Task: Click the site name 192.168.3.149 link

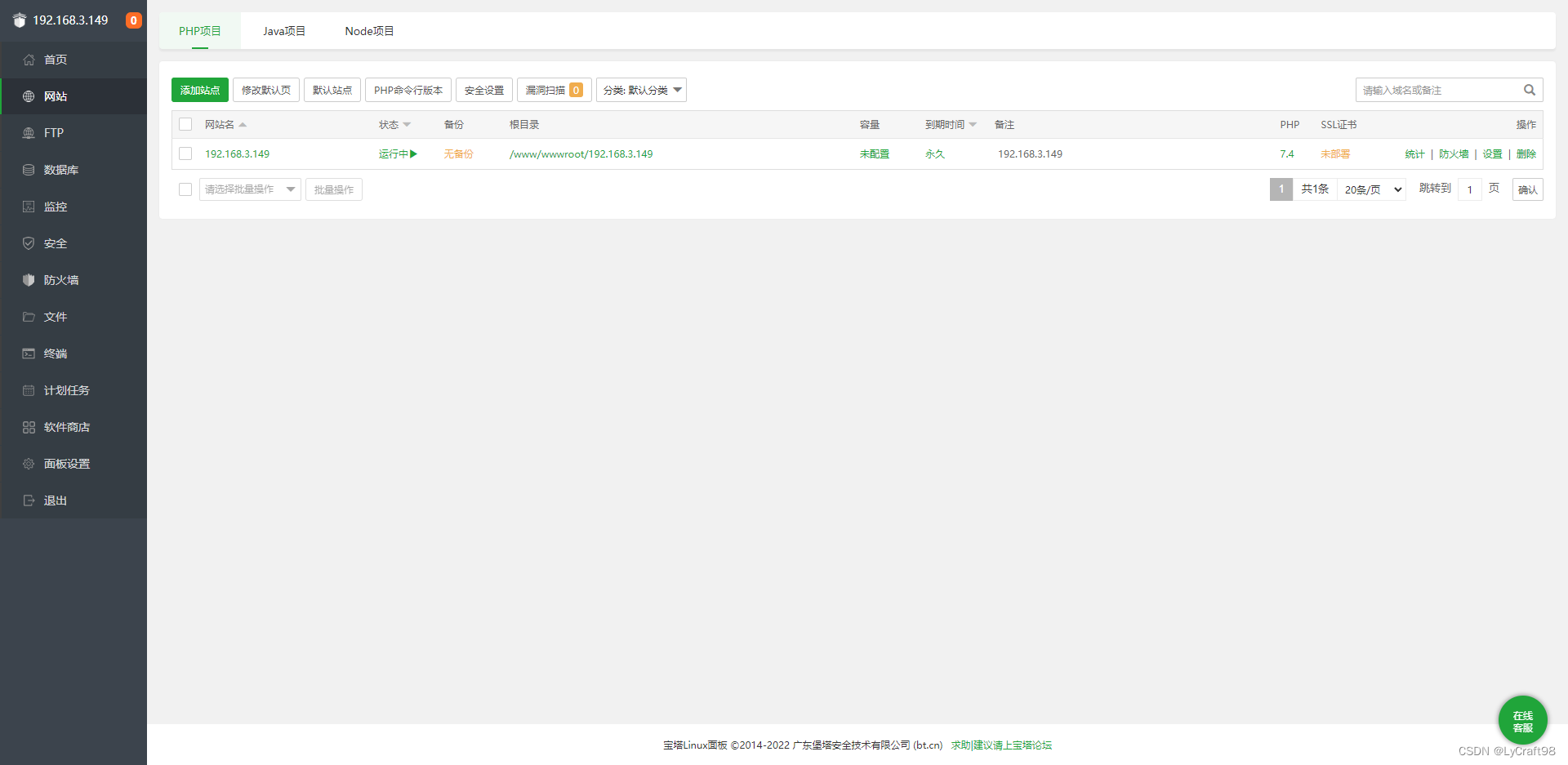Action: 237,153
